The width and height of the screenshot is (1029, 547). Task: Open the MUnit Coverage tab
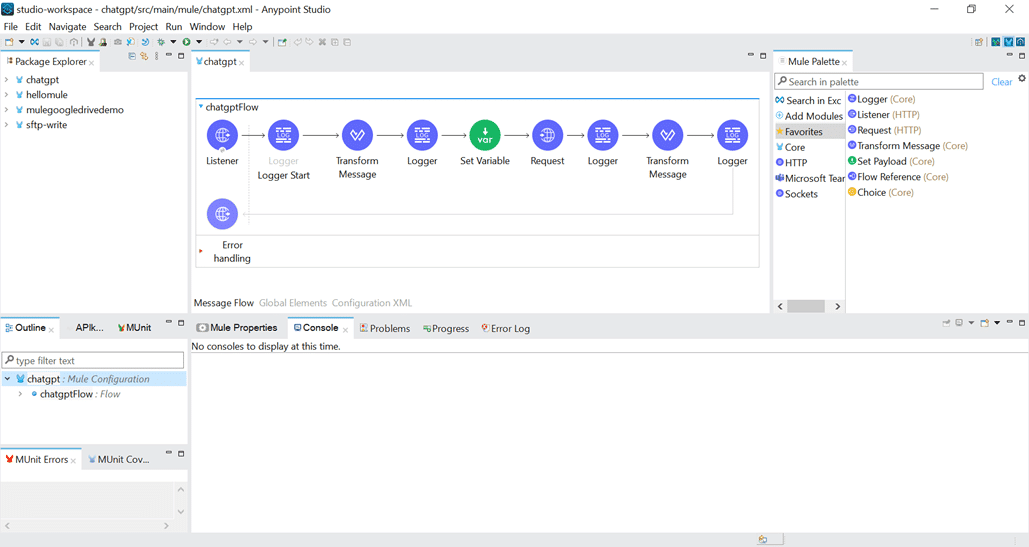(x=119, y=460)
